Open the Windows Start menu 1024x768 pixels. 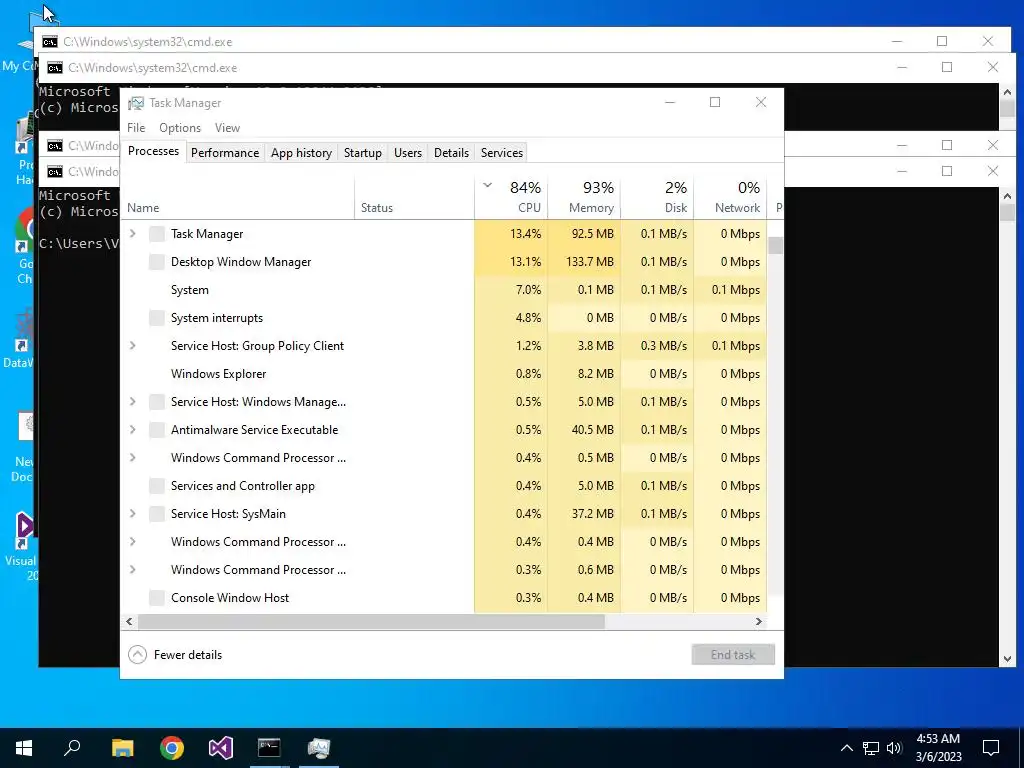pos(24,748)
